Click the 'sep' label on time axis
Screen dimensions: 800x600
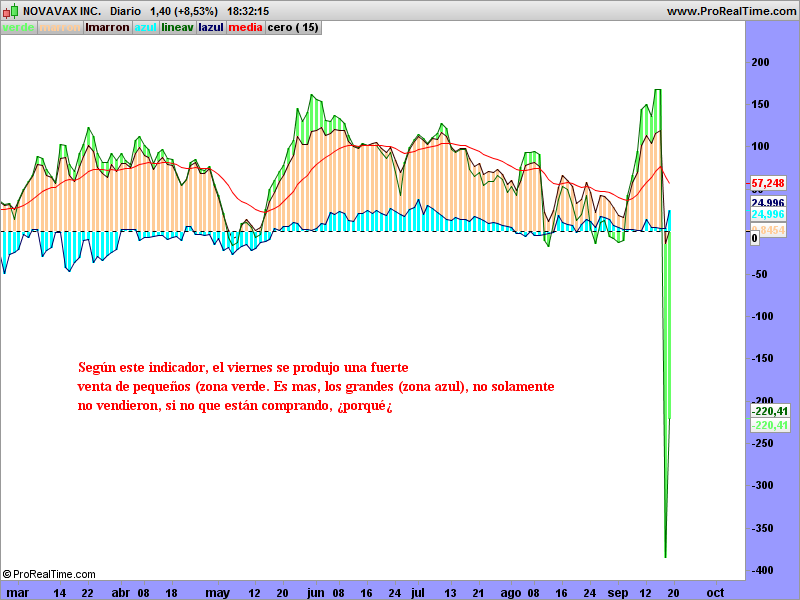620,592
